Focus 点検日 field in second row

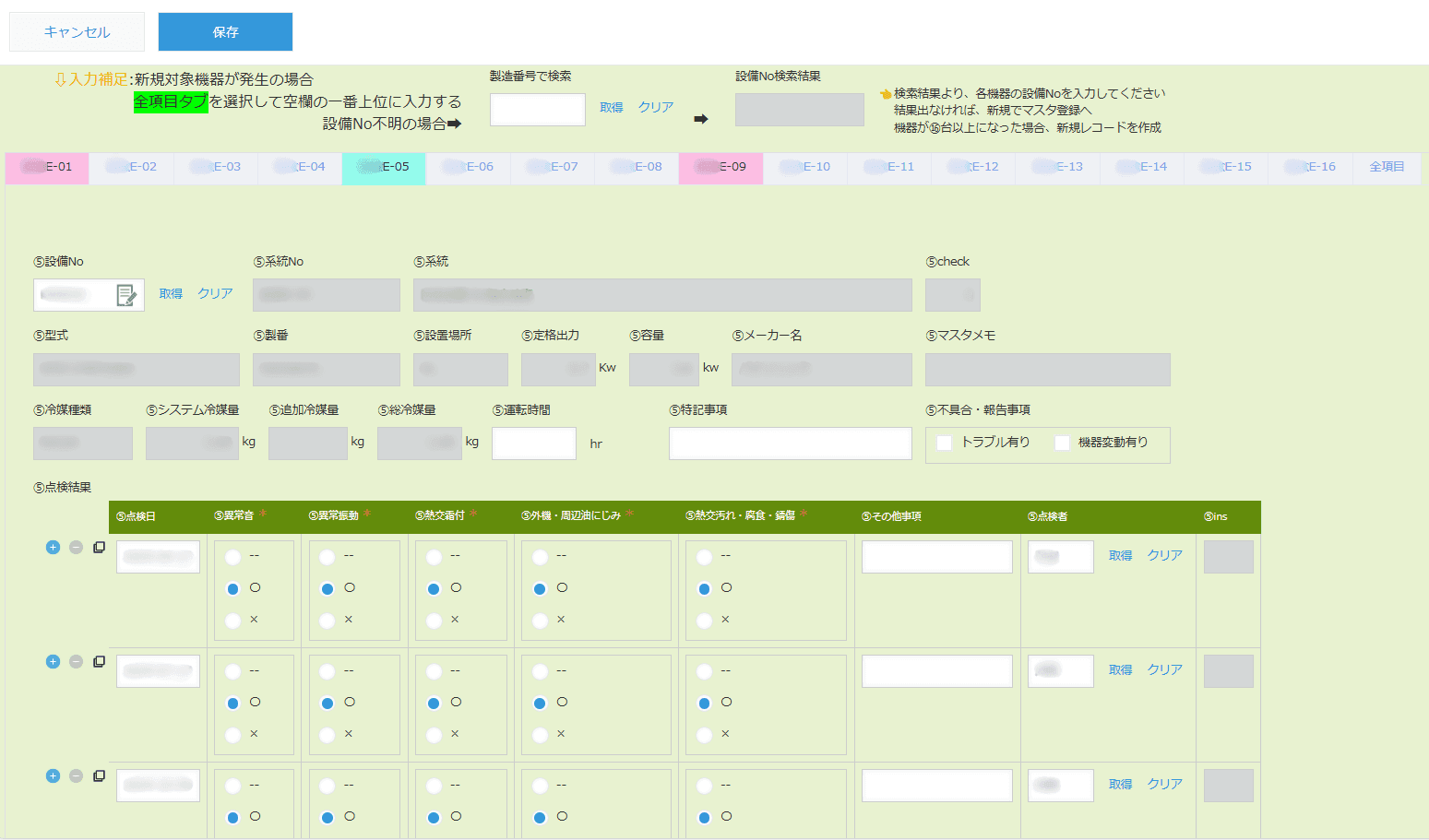click(158, 671)
